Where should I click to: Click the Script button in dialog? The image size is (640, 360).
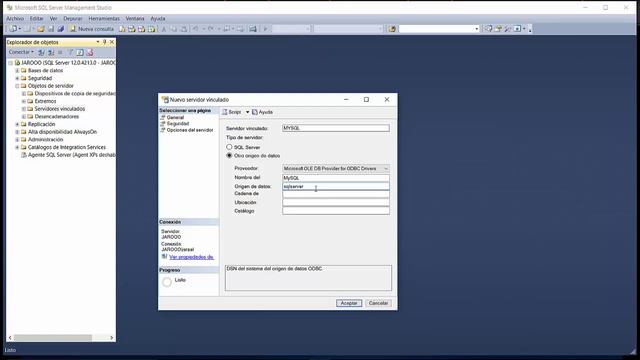coord(232,112)
